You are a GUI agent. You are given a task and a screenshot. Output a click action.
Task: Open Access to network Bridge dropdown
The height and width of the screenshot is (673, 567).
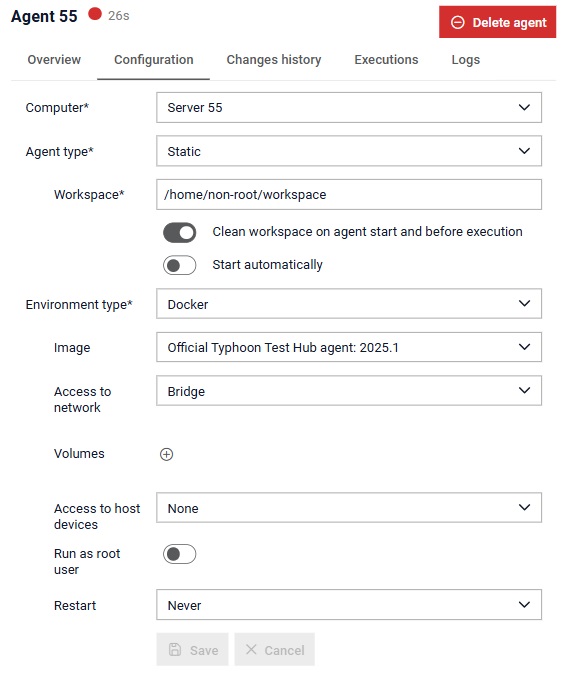pos(349,391)
